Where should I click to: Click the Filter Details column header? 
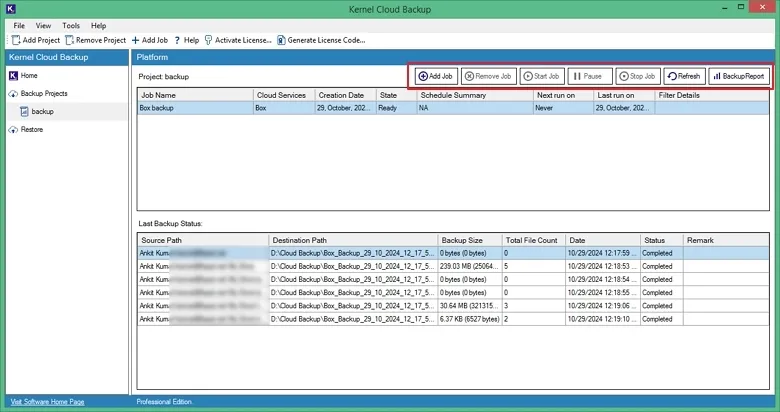coord(712,95)
